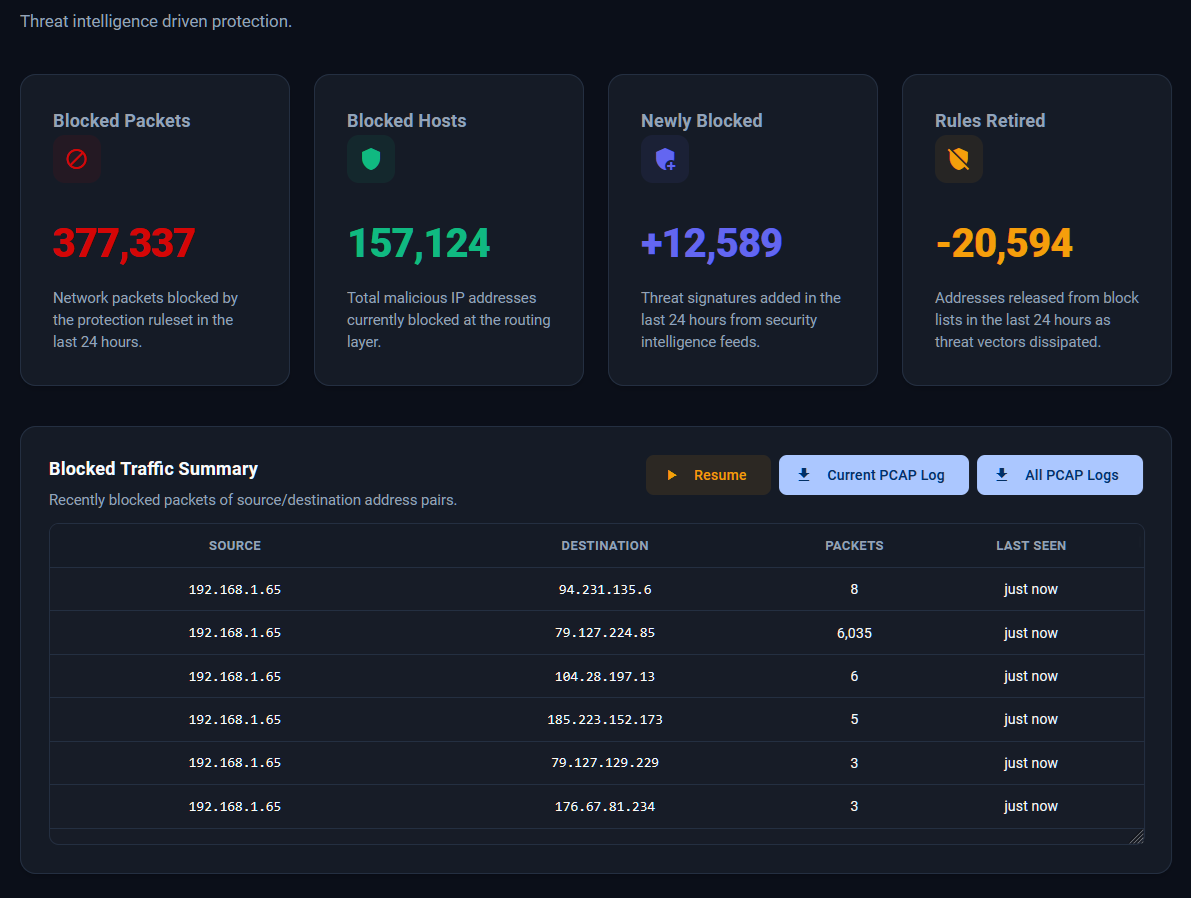Click the orange crossed-shield Rules Retired icon
1191x898 pixels.
pos(959,159)
